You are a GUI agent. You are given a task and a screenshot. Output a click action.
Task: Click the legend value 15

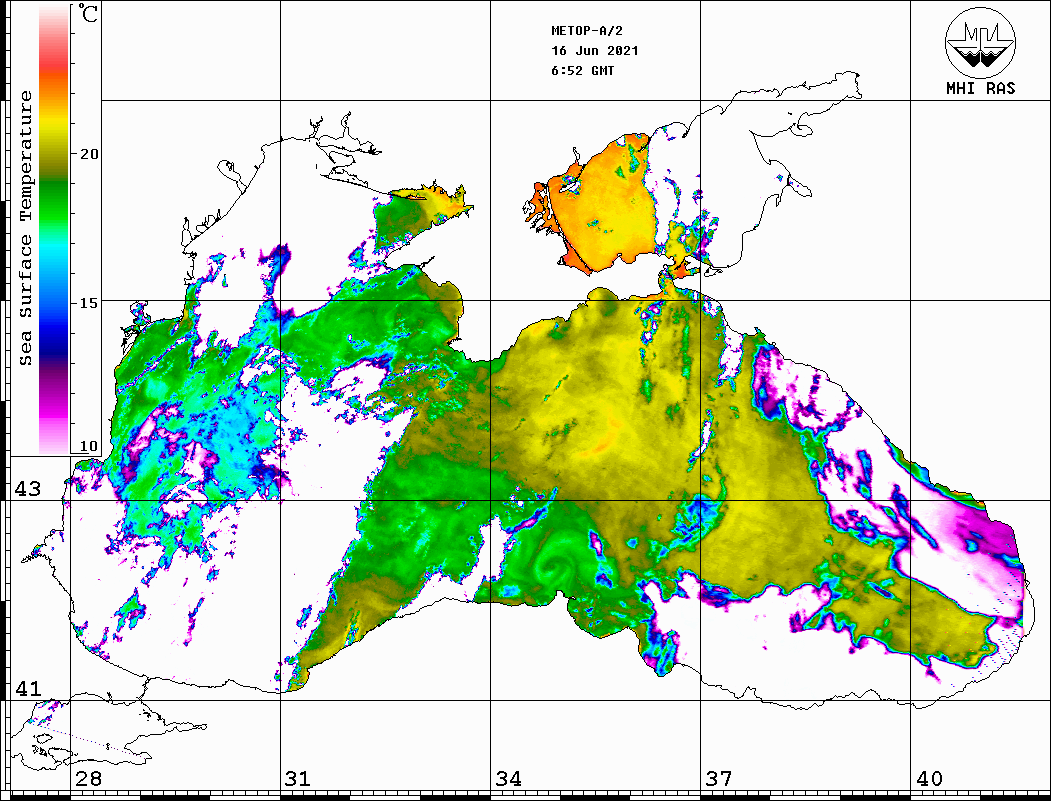pos(89,303)
